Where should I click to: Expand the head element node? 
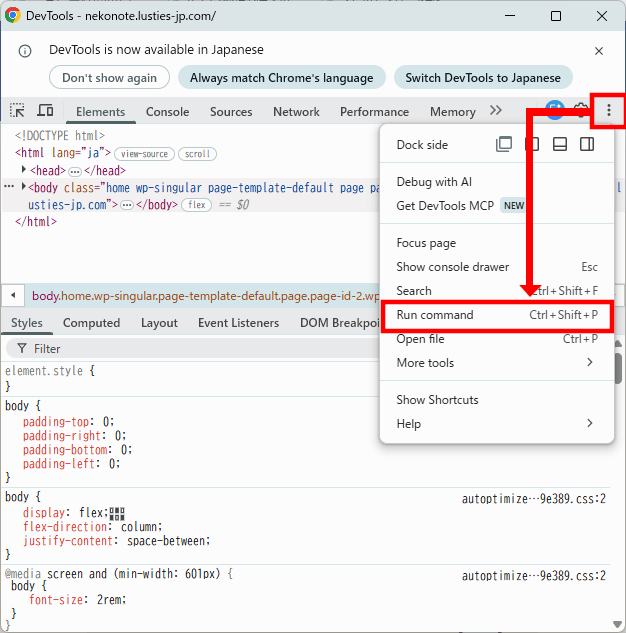pyautogui.click(x=23, y=170)
